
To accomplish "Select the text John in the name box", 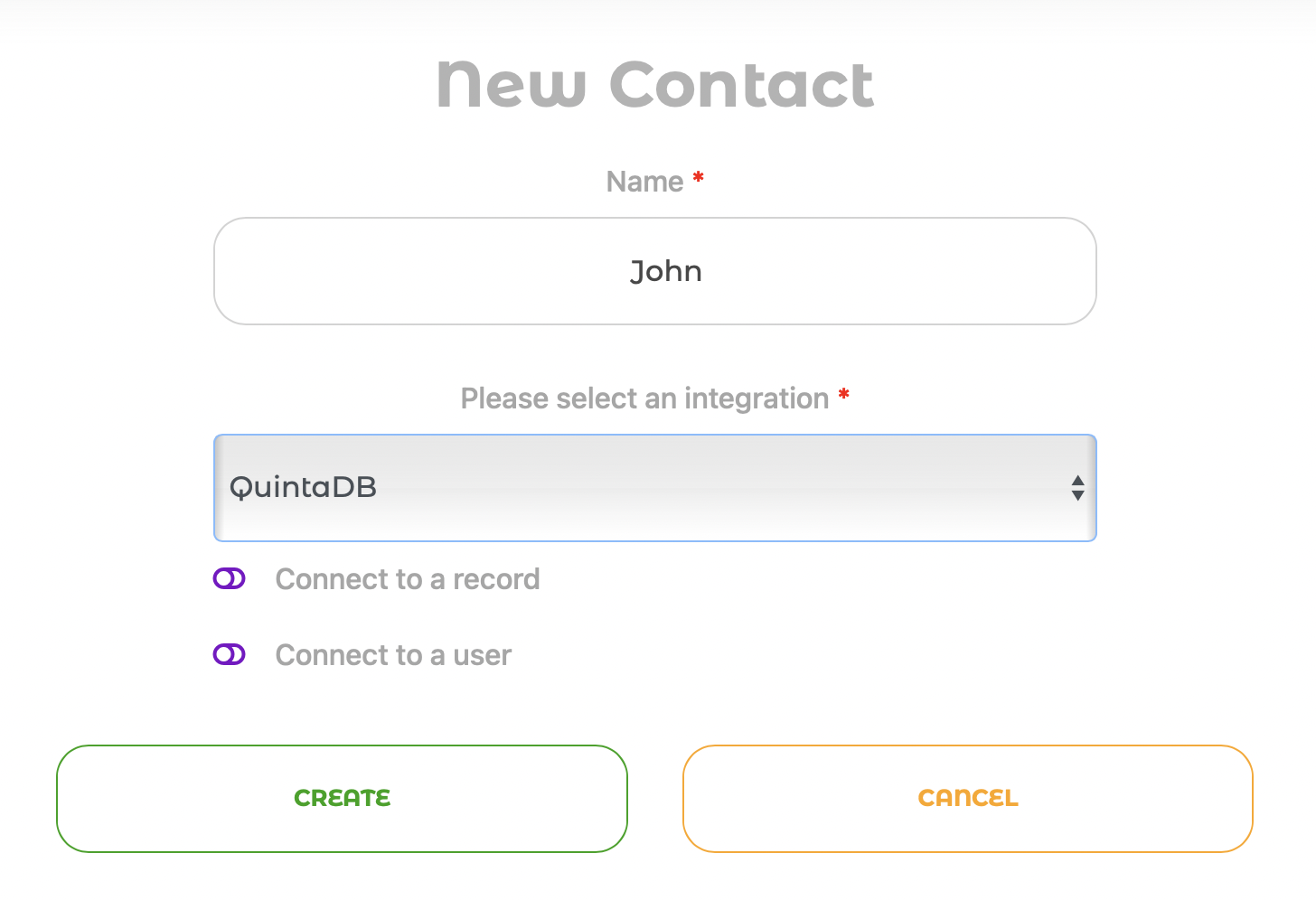I will click(x=666, y=271).
